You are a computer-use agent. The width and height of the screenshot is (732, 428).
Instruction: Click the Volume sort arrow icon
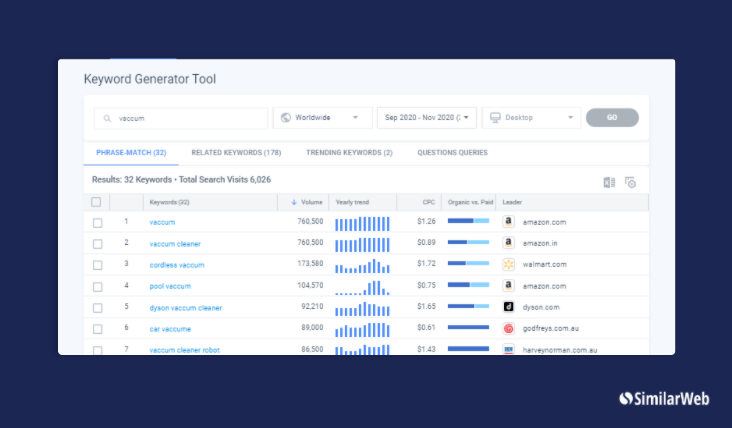click(294, 202)
